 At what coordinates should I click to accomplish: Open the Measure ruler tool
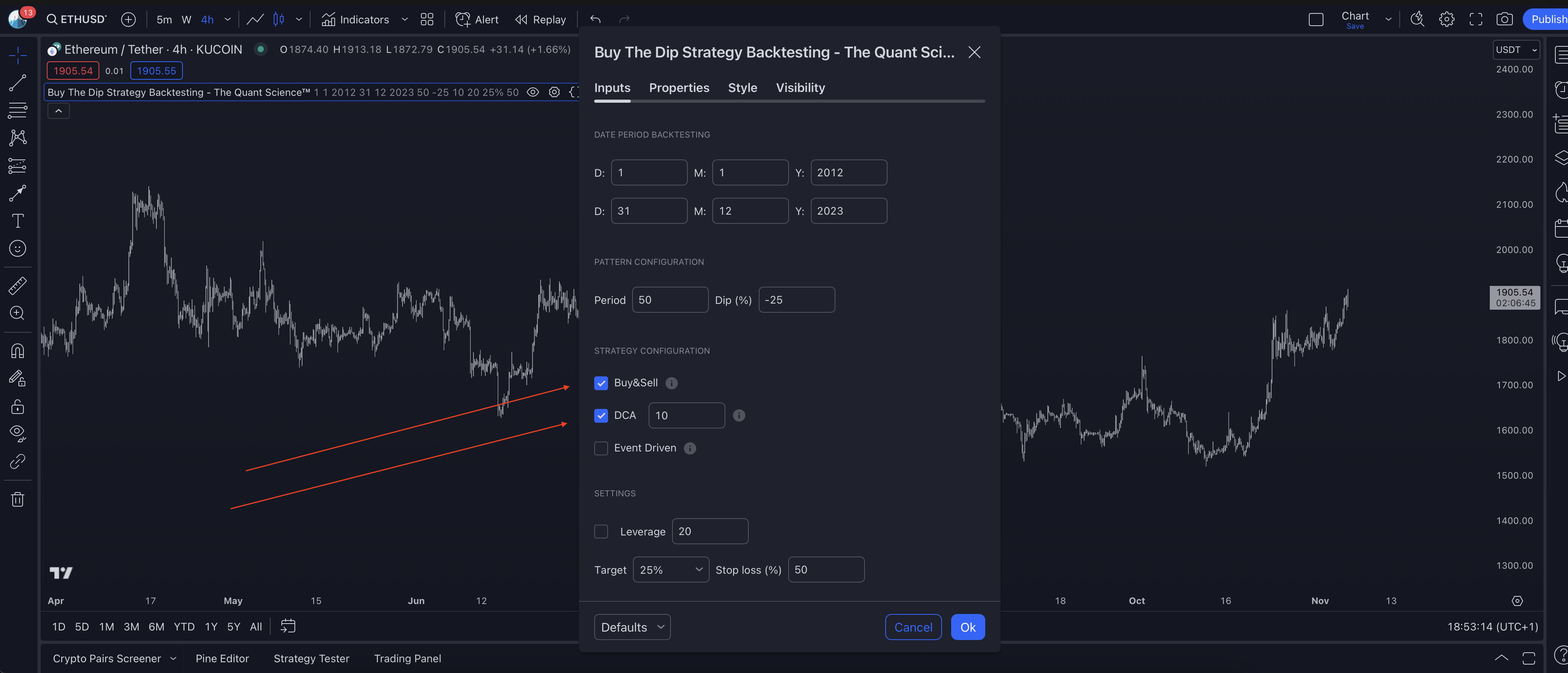click(x=18, y=286)
